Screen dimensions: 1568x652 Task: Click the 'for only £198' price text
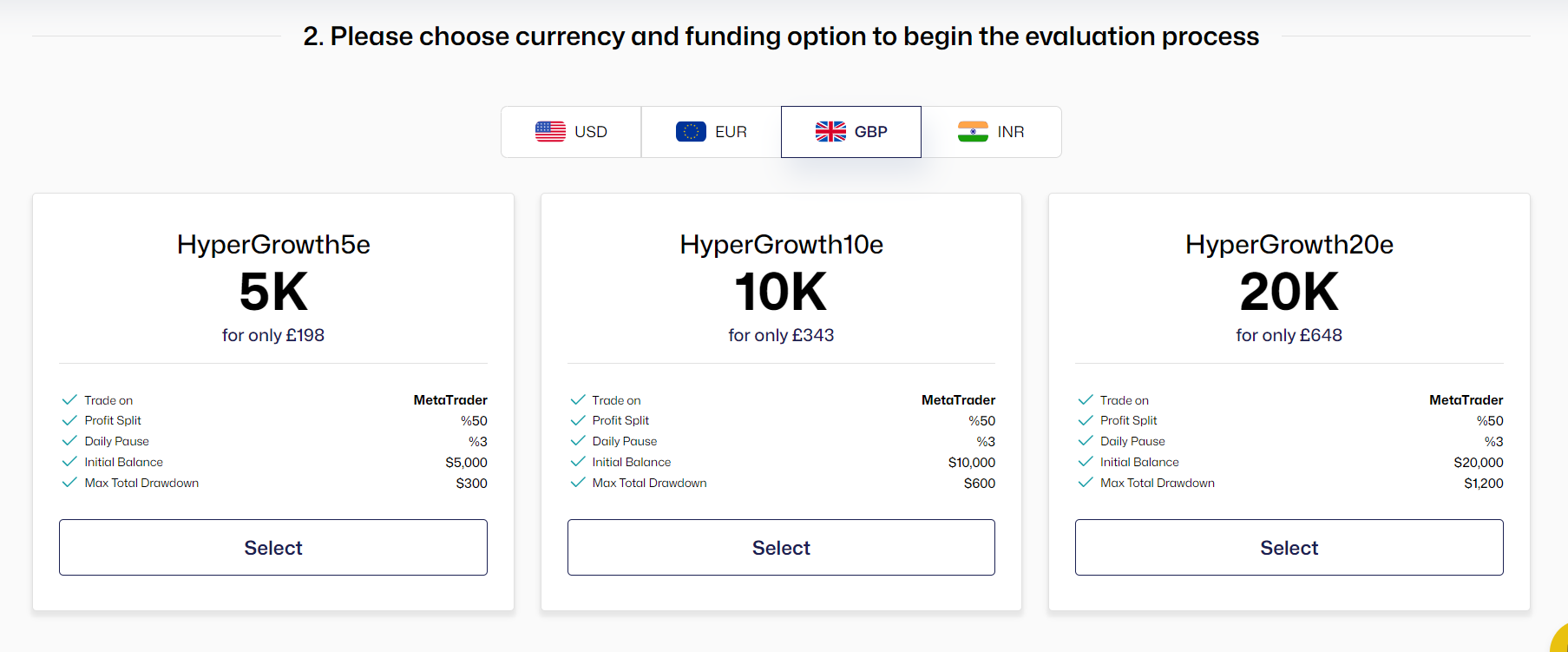pos(273,335)
